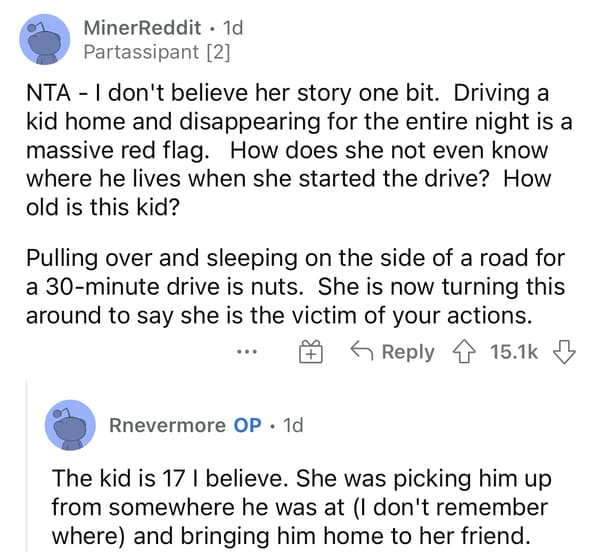Downvote MinerReddit's comment
599x552 pixels.
[x=564, y=352]
